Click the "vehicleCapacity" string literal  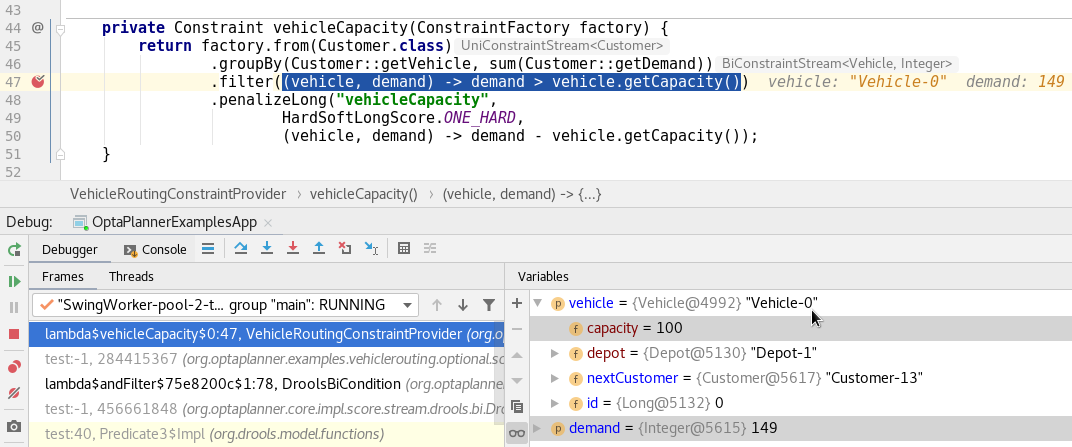click(x=413, y=100)
